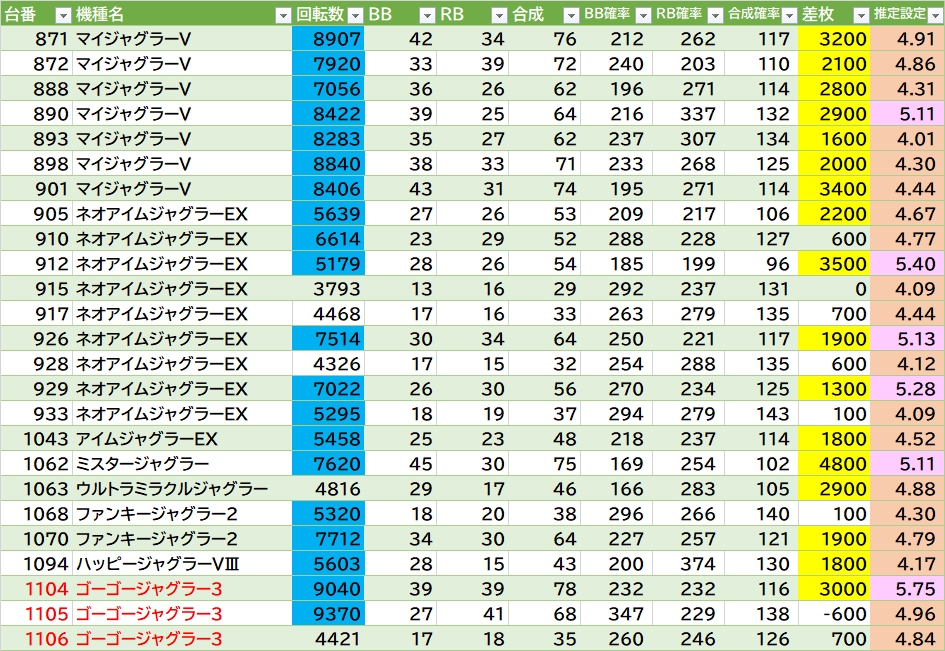Select cell with machine number 871

[x=37, y=39]
